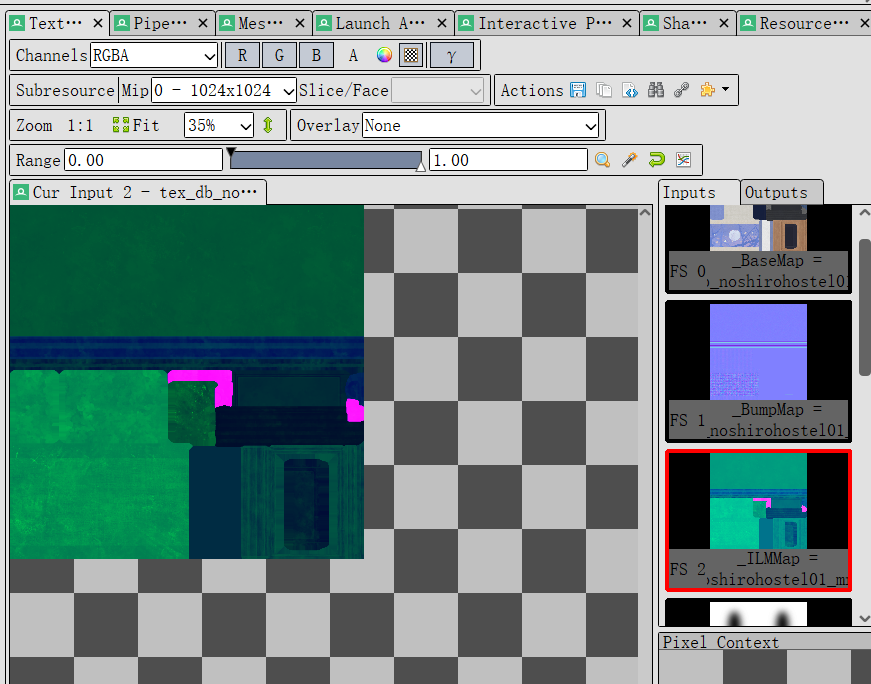Expand the Mip level dropdown
This screenshot has width=871, height=684.
point(223,90)
